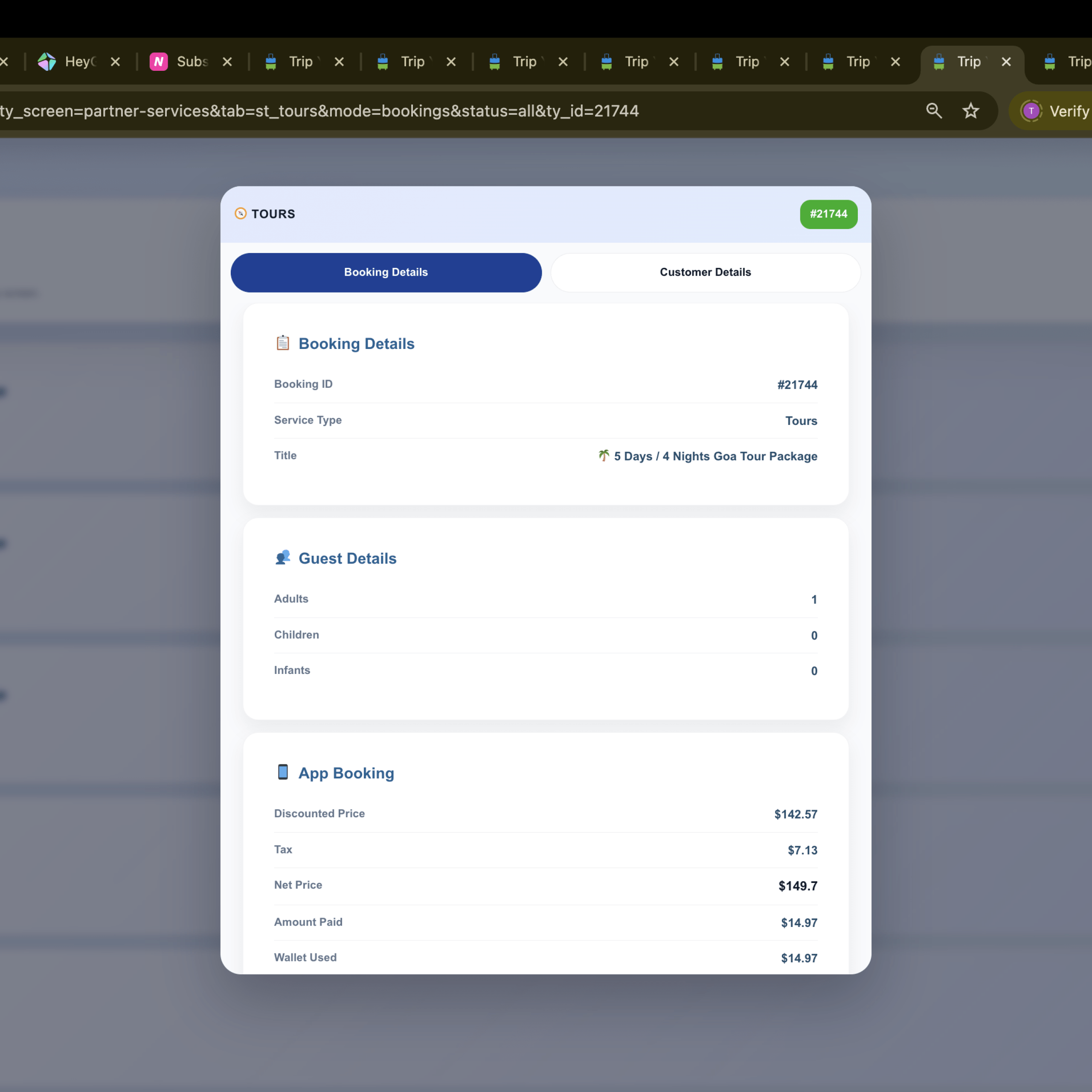
Task: Click the URL address bar text
Action: (x=319, y=111)
